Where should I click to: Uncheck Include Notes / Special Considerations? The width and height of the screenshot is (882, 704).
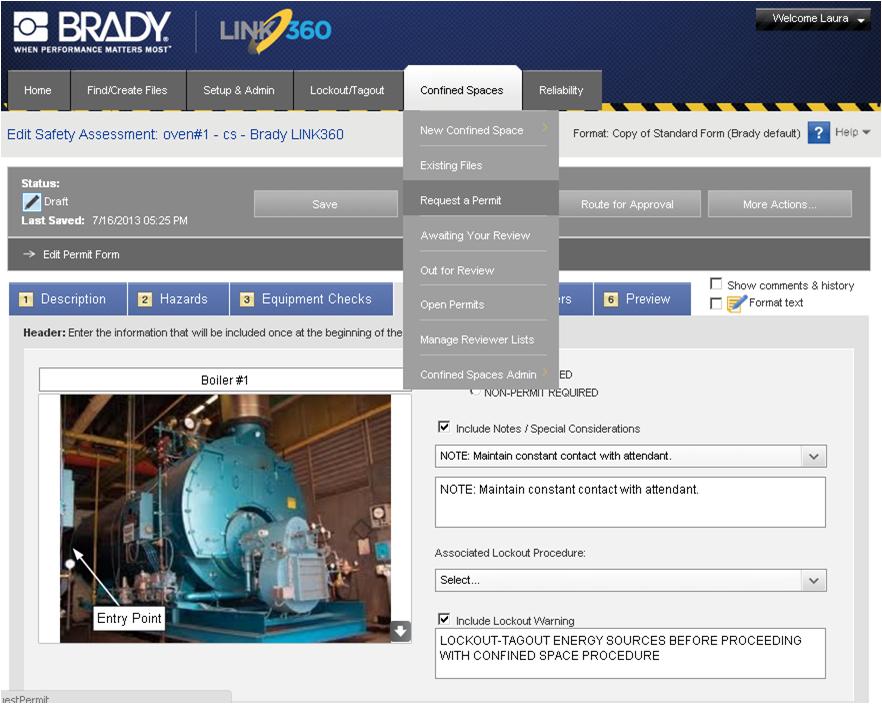(444, 427)
